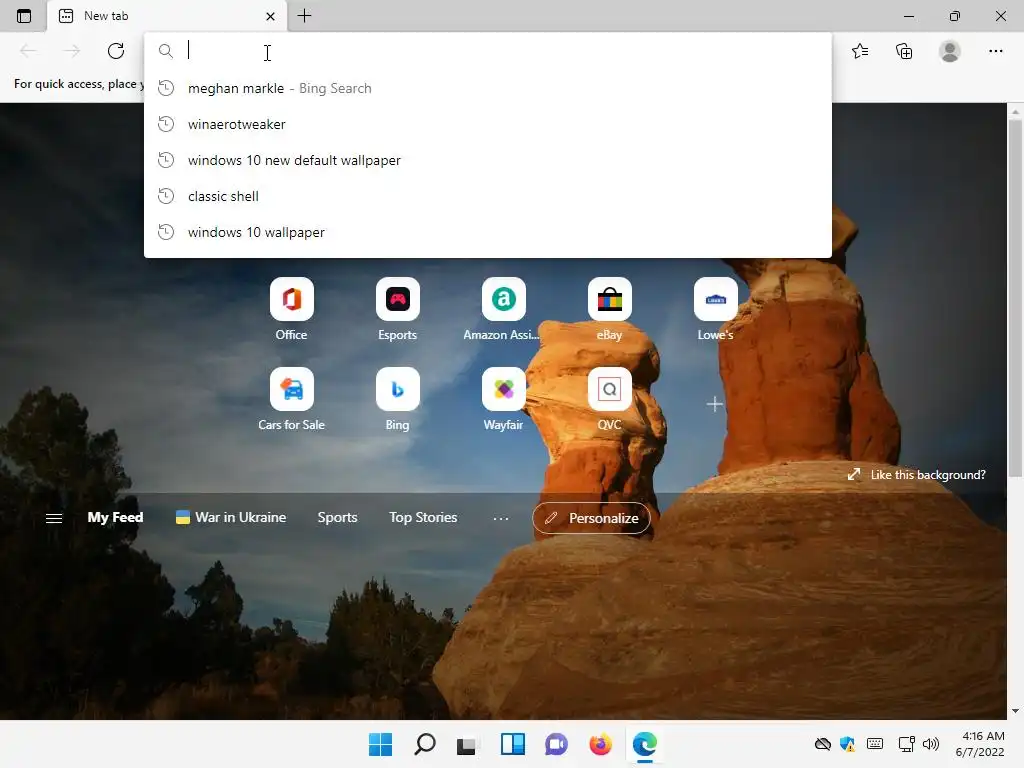Open Chat from the taskbar

coord(556,744)
